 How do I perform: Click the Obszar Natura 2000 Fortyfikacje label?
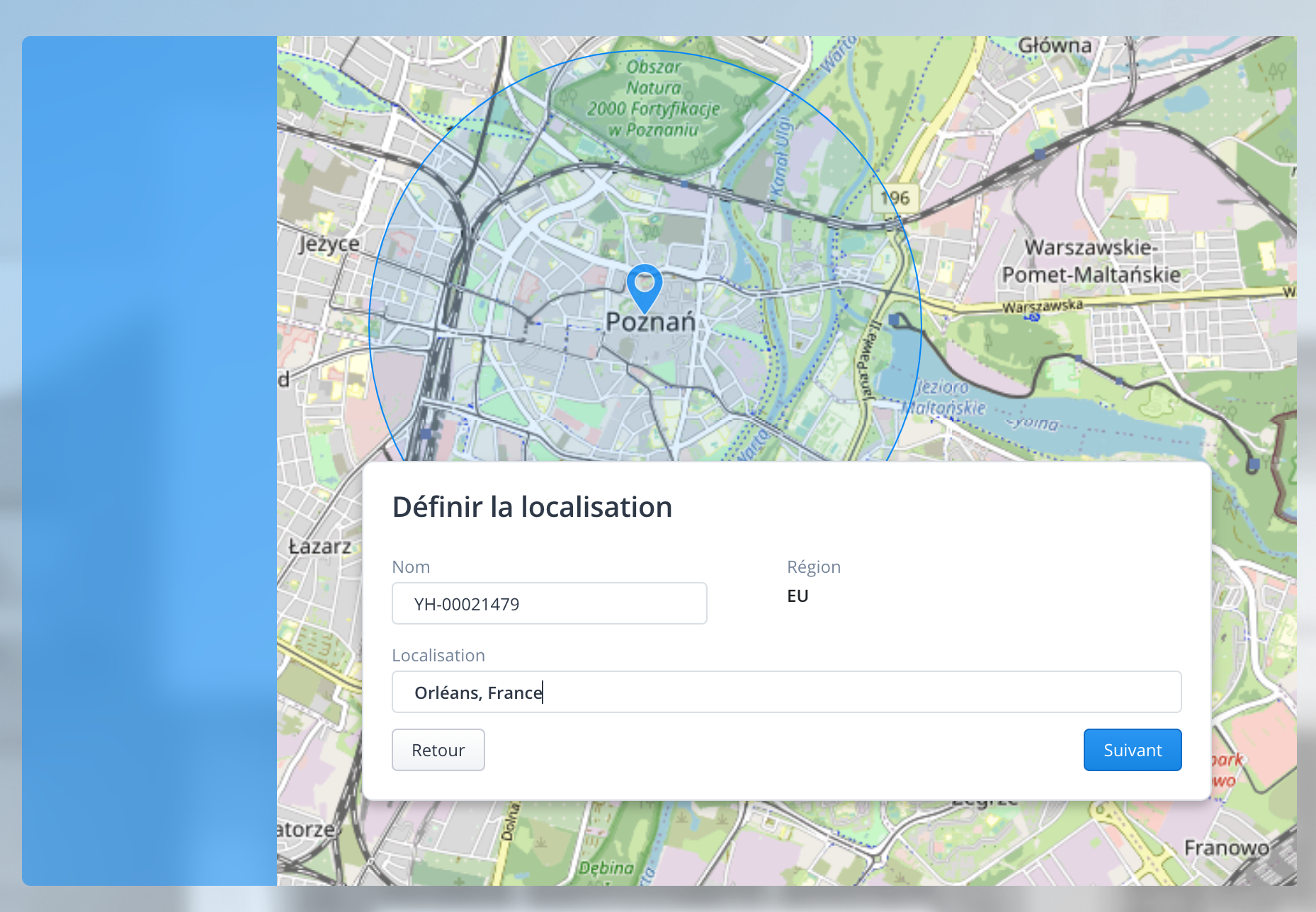pyautogui.click(x=653, y=98)
